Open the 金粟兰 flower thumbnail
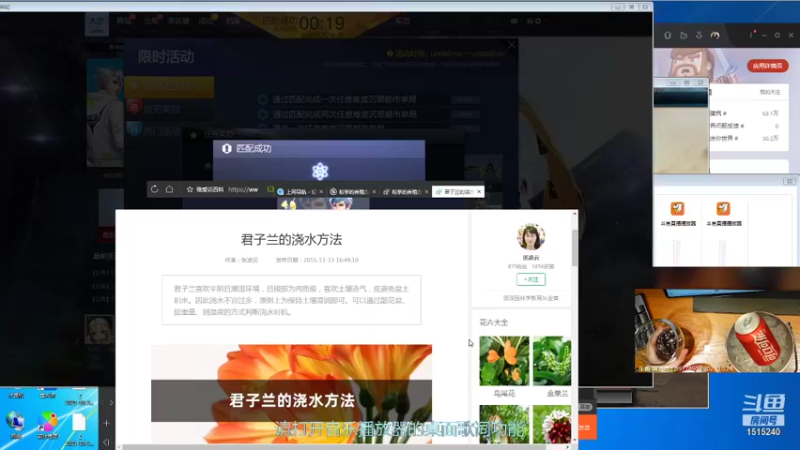Viewport: 800px width, 450px height. (552, 360)
